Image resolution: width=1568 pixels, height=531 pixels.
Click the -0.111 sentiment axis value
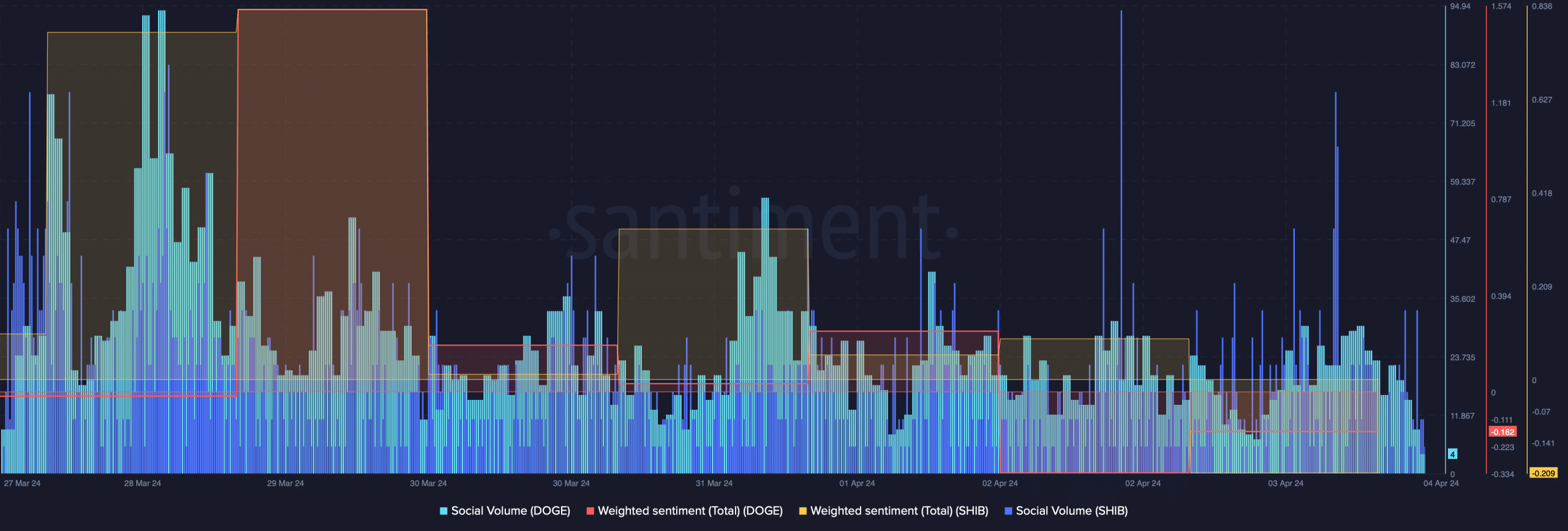tap(1502, 420)
